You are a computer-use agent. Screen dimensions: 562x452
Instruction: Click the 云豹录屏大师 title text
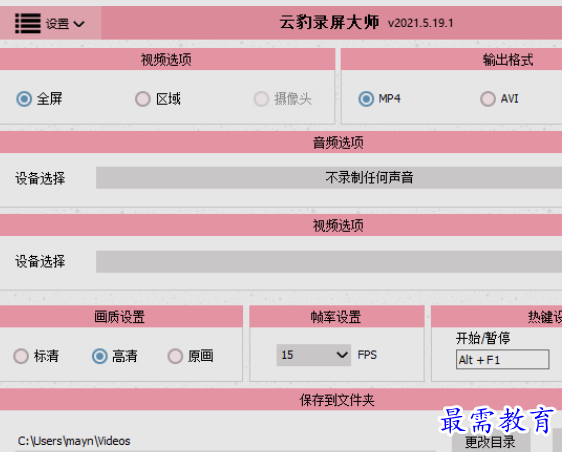point(329,23)
